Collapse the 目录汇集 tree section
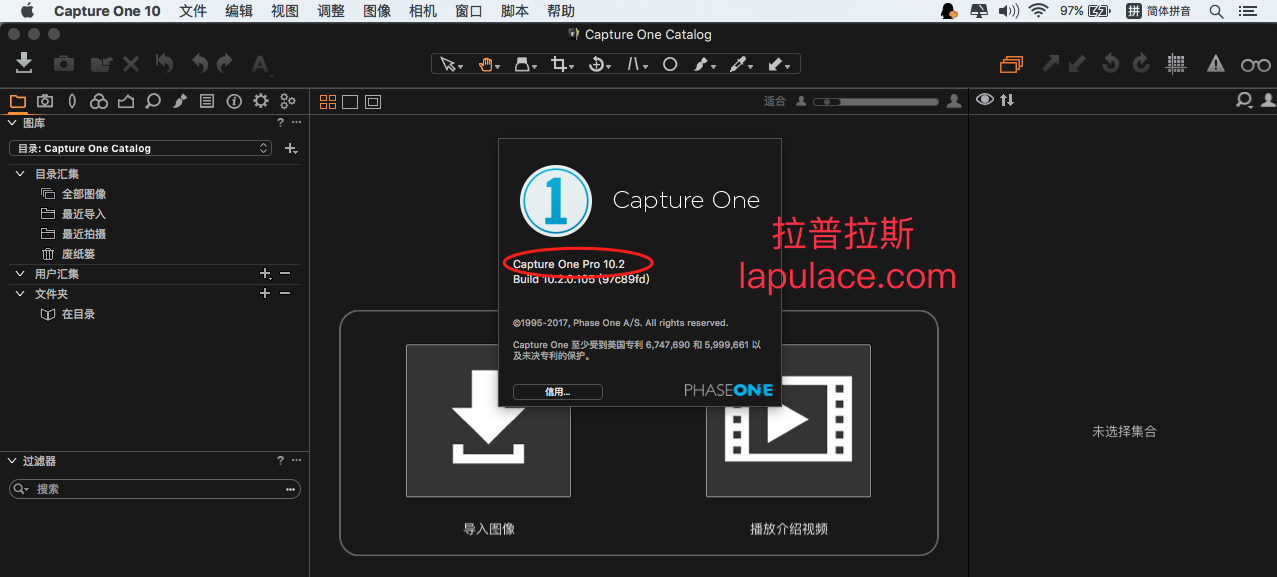 [x=21, y=174]
